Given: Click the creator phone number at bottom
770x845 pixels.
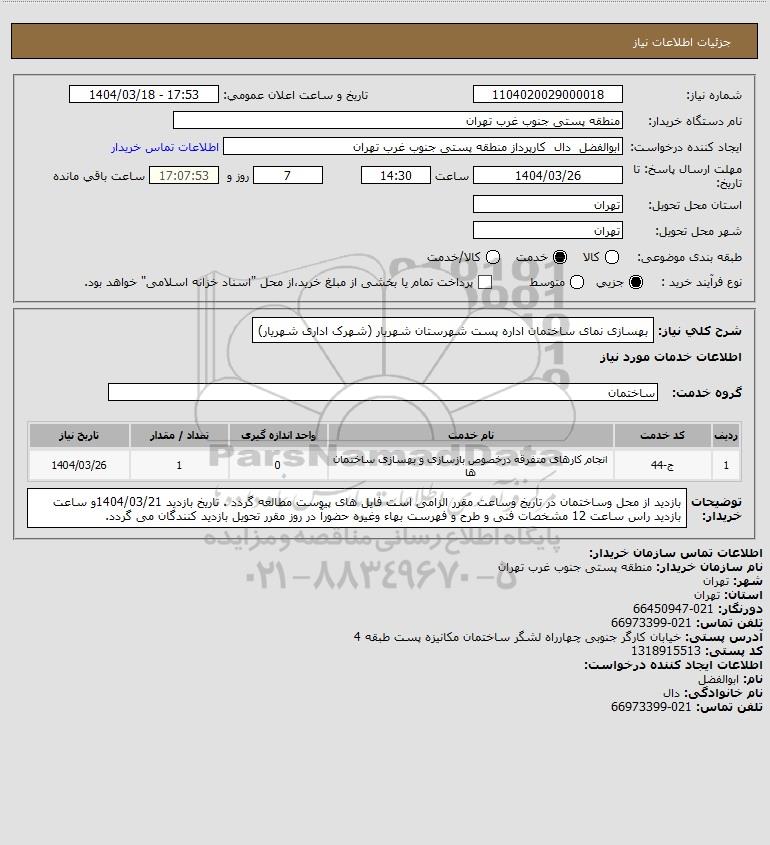Looking at the screenshot, I should [x=651, y=707].
